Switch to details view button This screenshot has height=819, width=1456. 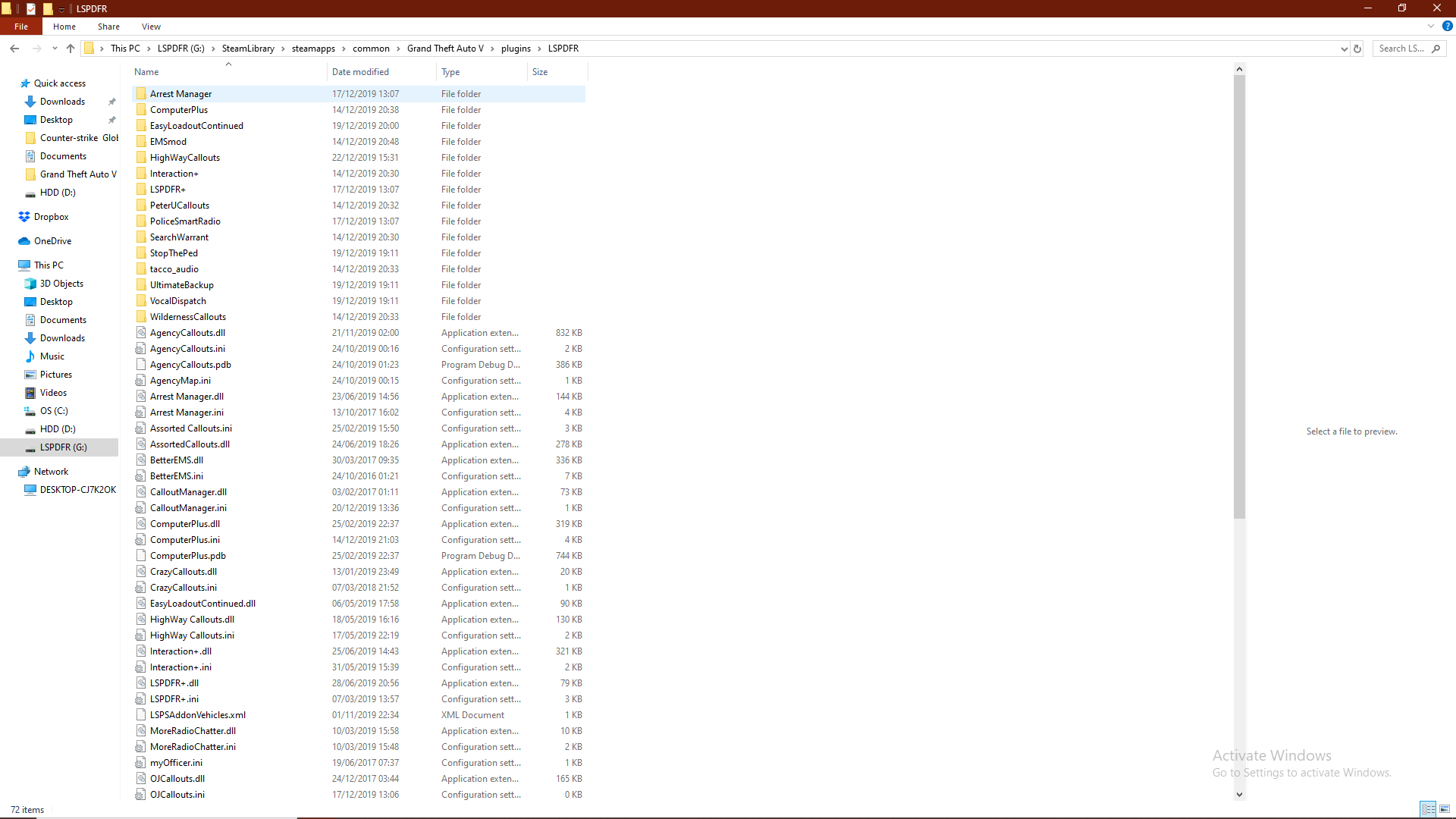[1428, 809]
